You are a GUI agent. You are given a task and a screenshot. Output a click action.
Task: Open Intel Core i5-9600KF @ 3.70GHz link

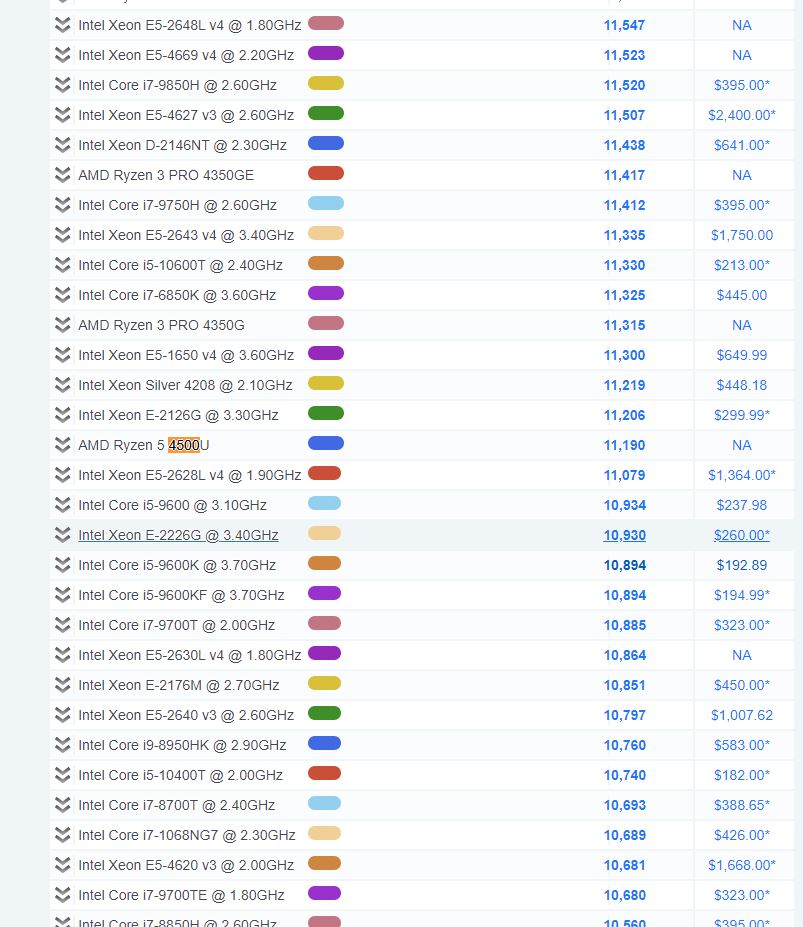[181, 595]
